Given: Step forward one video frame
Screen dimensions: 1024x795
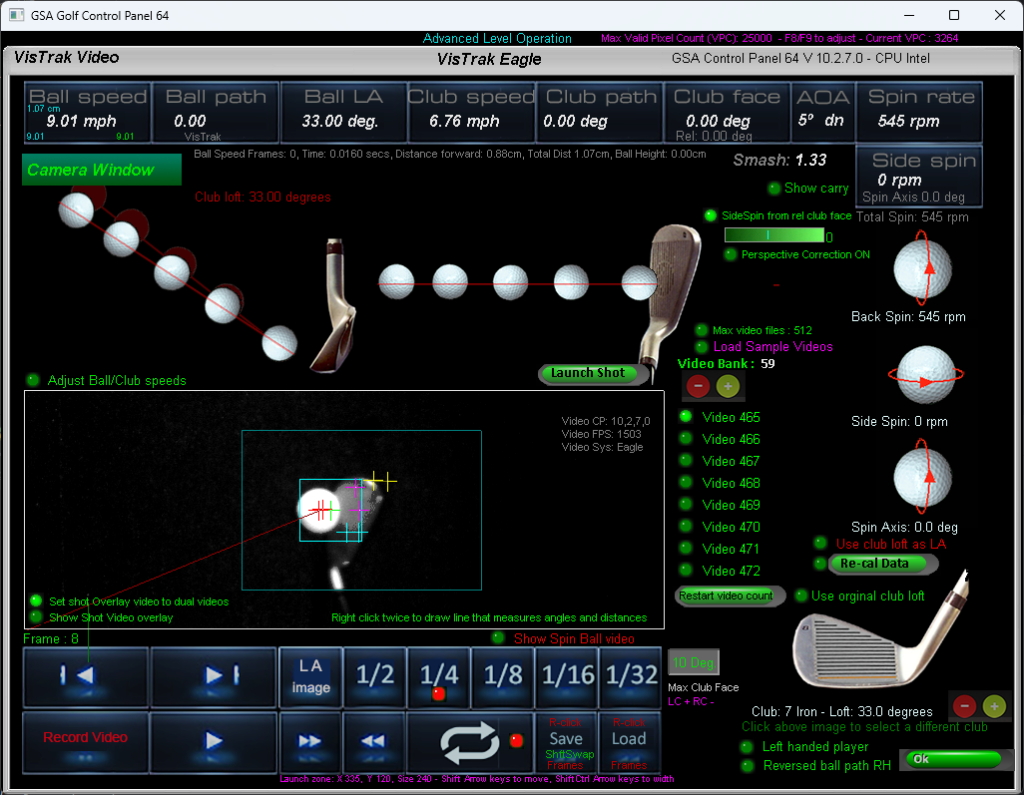Looking at the screenshot, I should (213, 677).
